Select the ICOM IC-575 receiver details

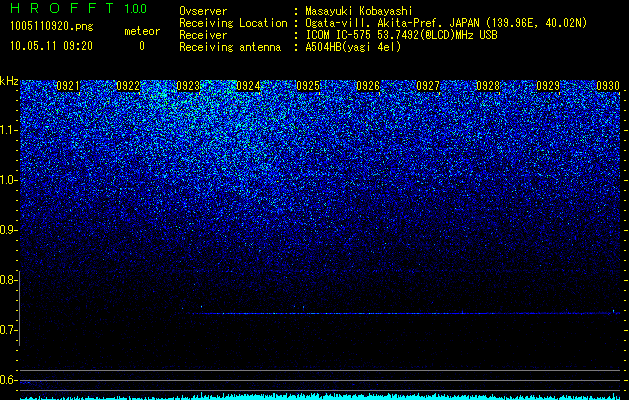click(401, 35)
